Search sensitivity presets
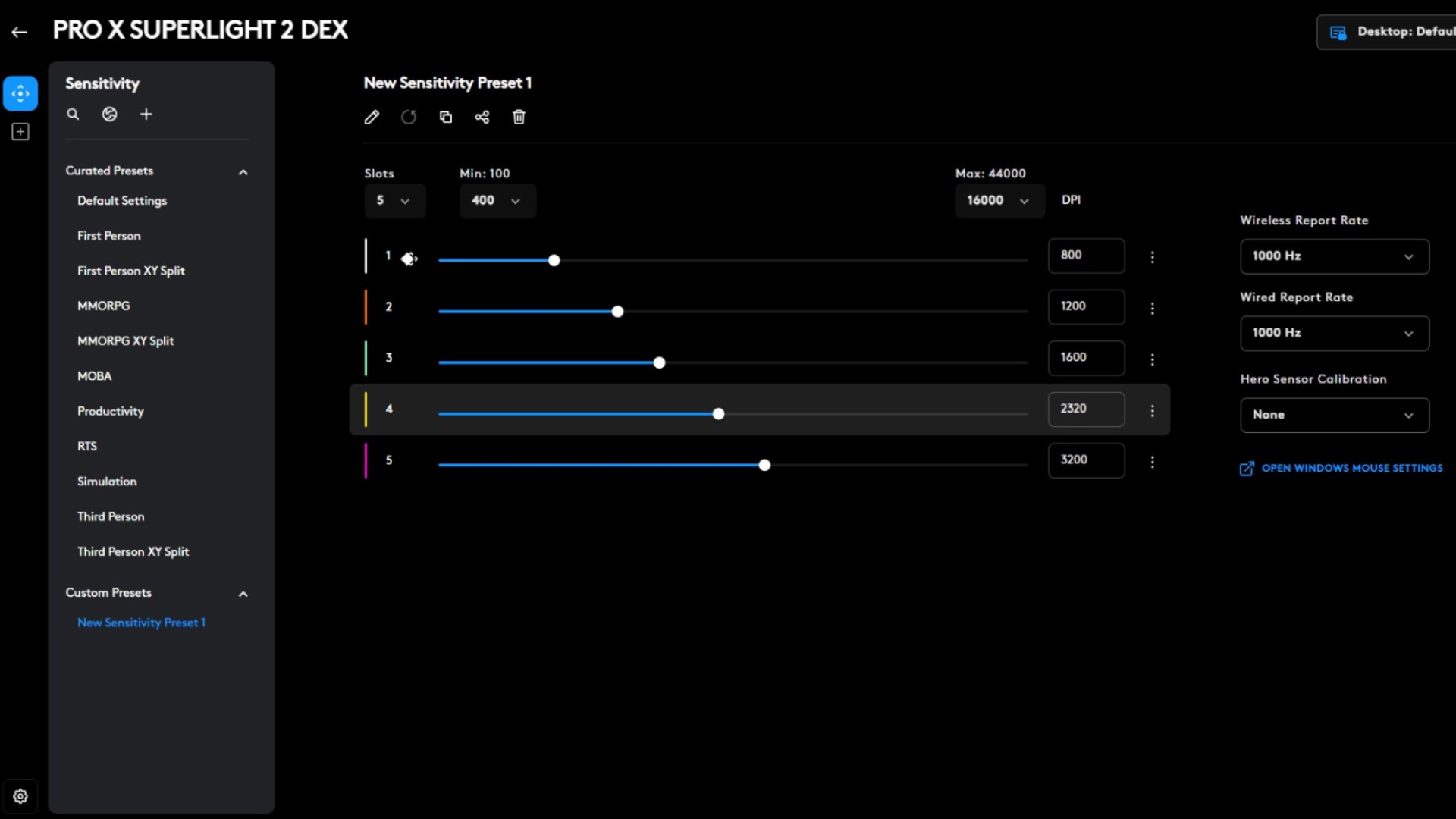 (x=73, y=114)
